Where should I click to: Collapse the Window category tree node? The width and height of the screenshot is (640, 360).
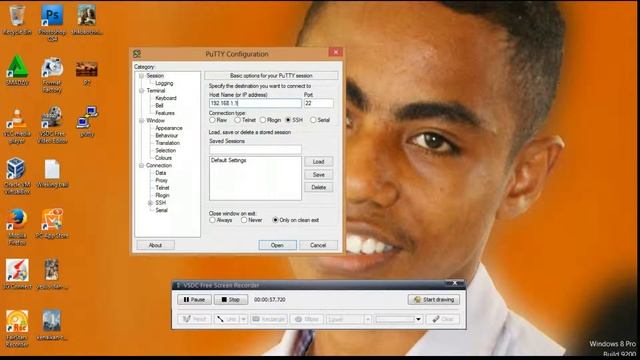pos(141,120)
